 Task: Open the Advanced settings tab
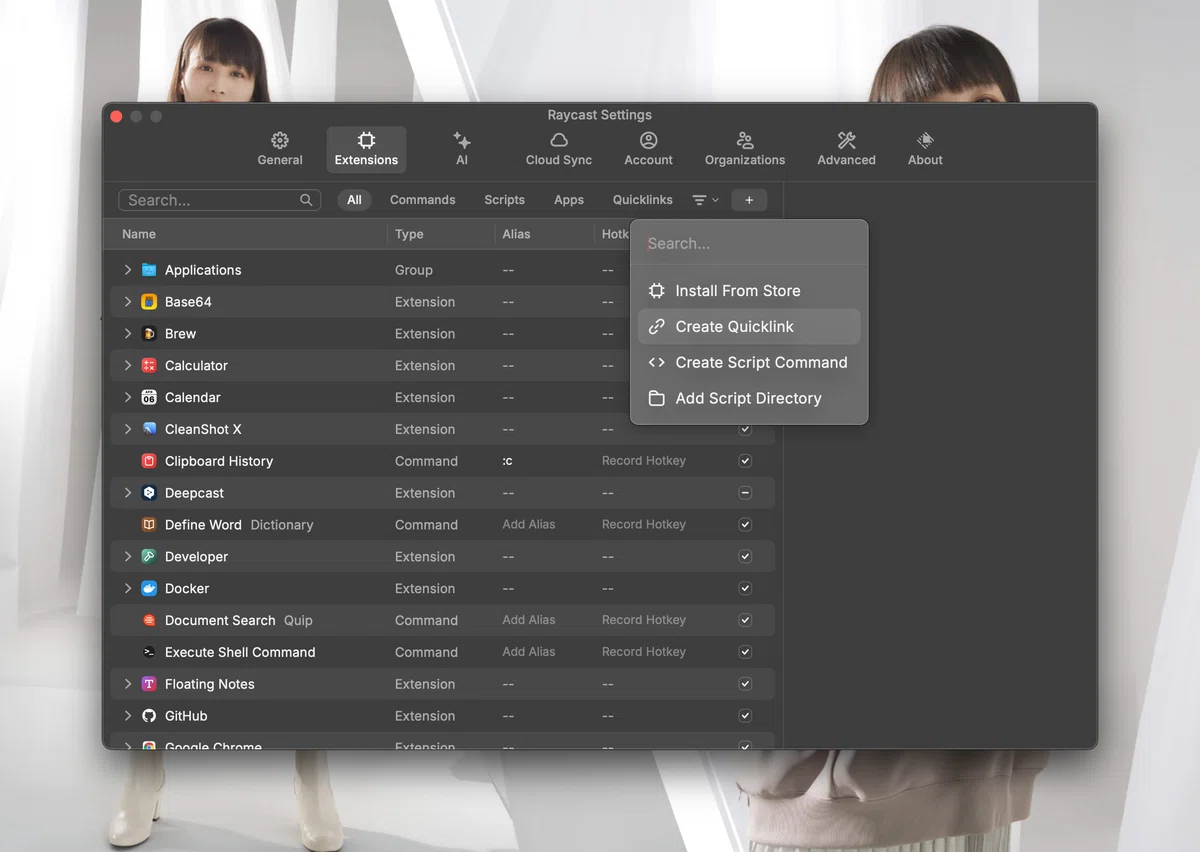point(846,149)
